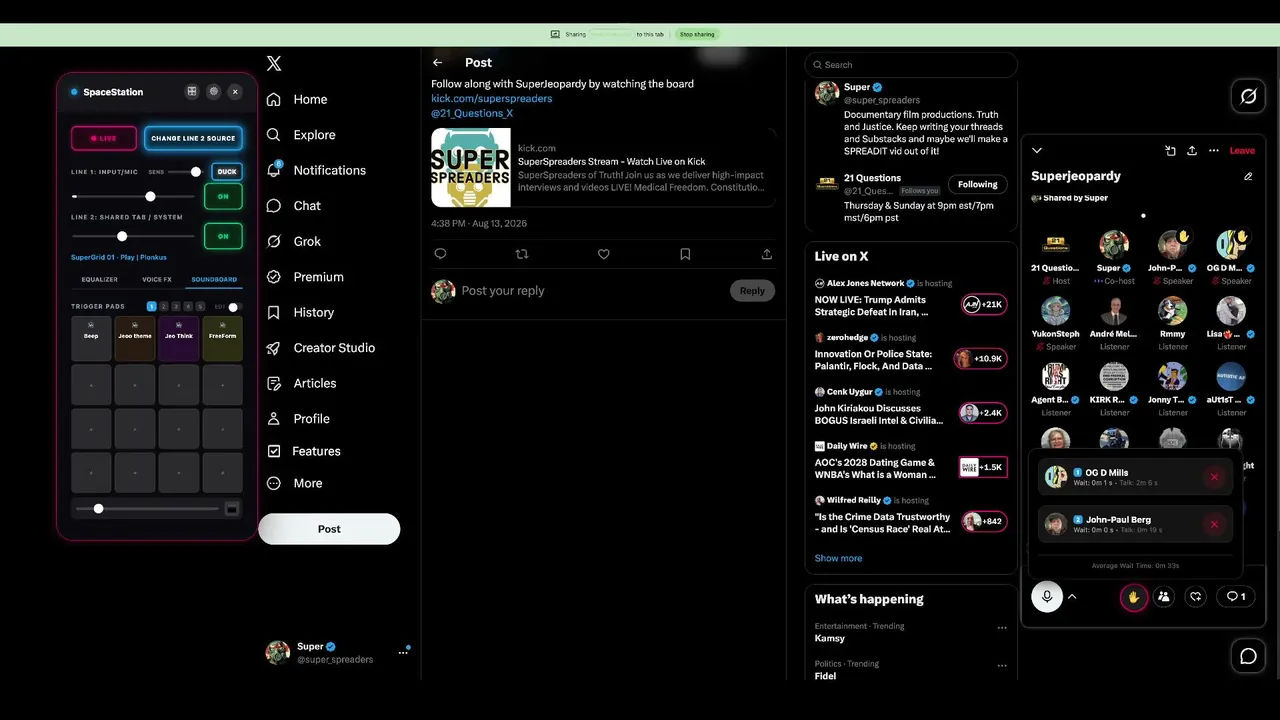
Task: Toggle the SpaceStation LIVE button
Action: click(103, 138)
